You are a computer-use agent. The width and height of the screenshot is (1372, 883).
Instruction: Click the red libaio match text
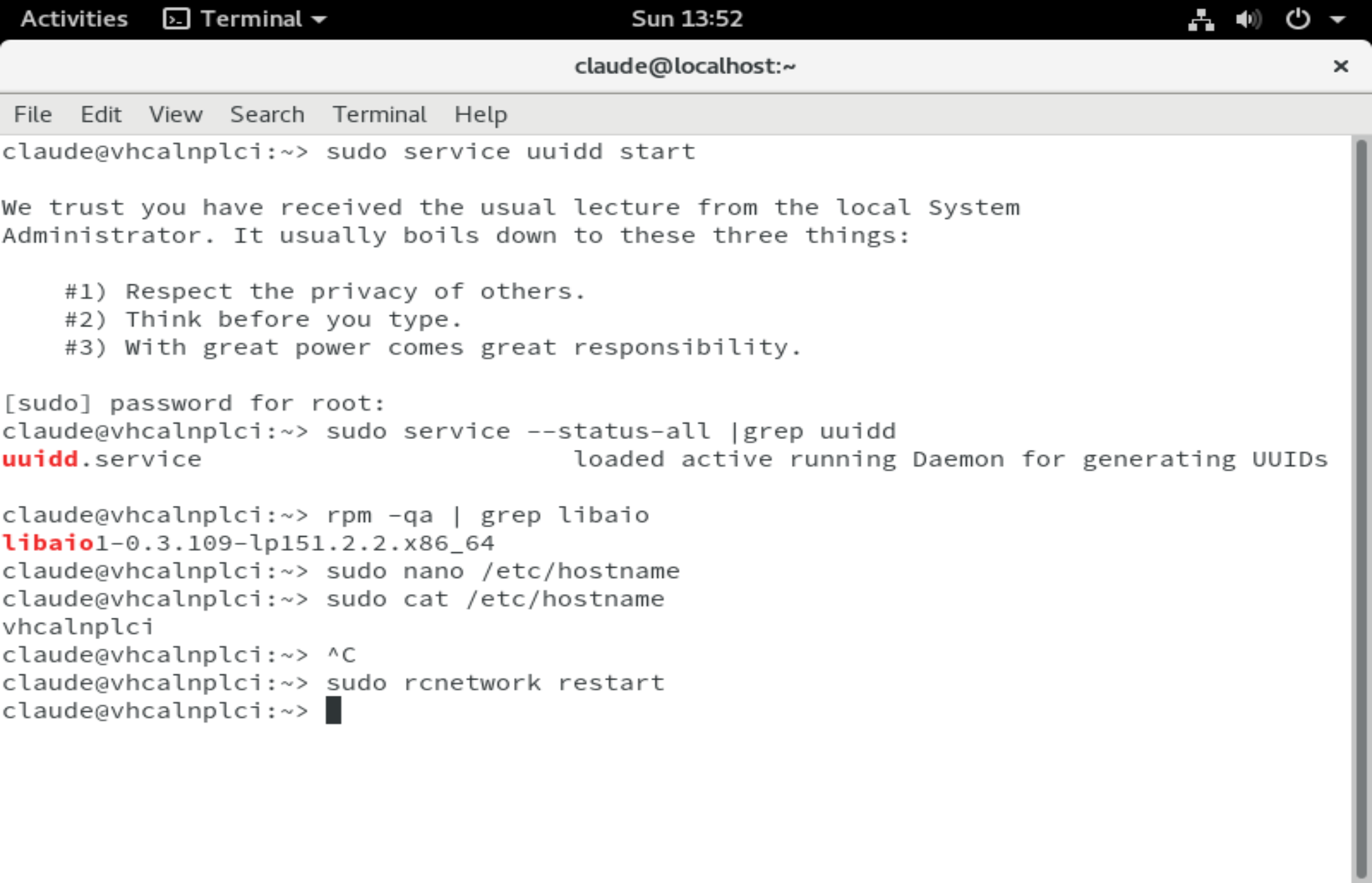tap(48, 543)
